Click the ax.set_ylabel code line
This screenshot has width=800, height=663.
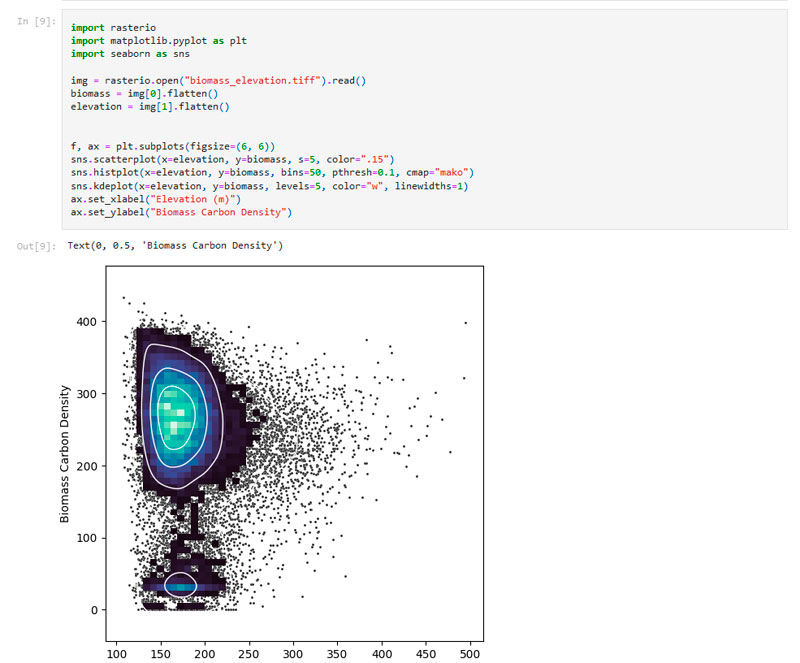[x=181, y=212]
